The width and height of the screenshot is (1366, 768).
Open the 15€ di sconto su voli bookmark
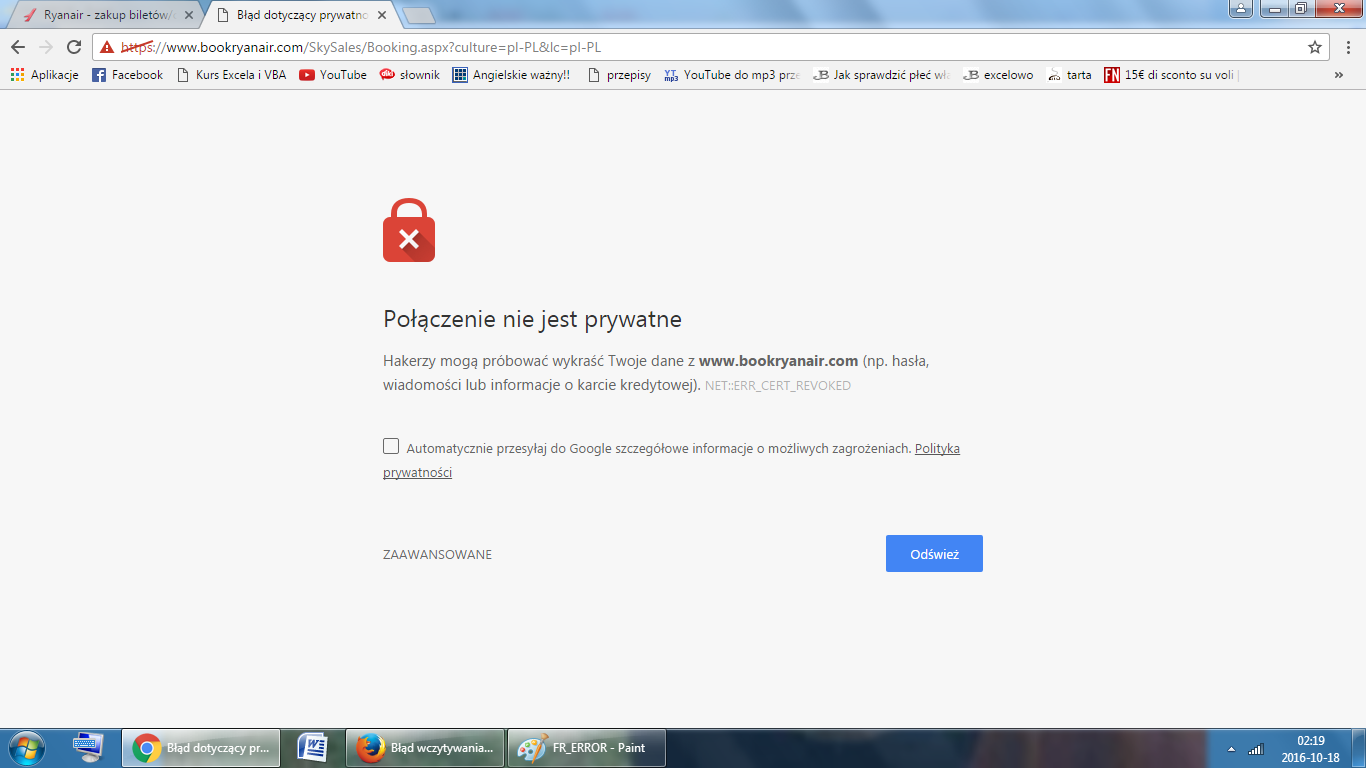pyautogui.click(x=1172, y=75)
